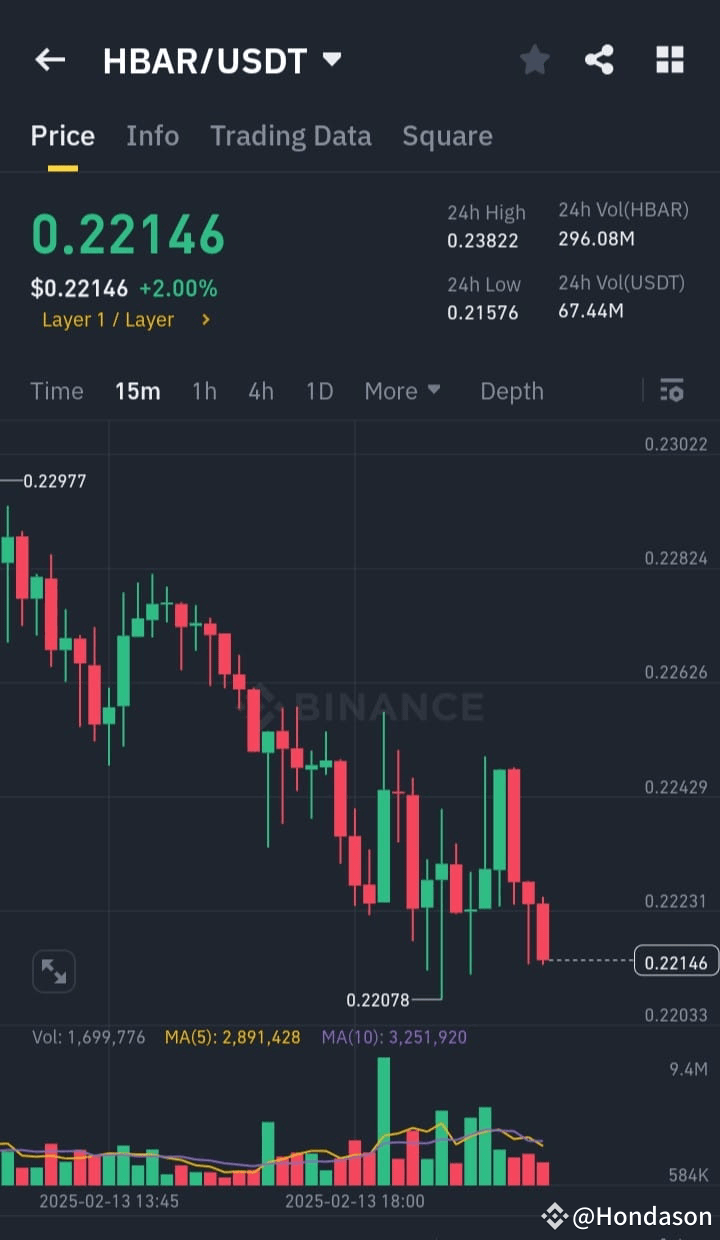Favorite HBAR/USDT using the star icon

pos(534,60)
